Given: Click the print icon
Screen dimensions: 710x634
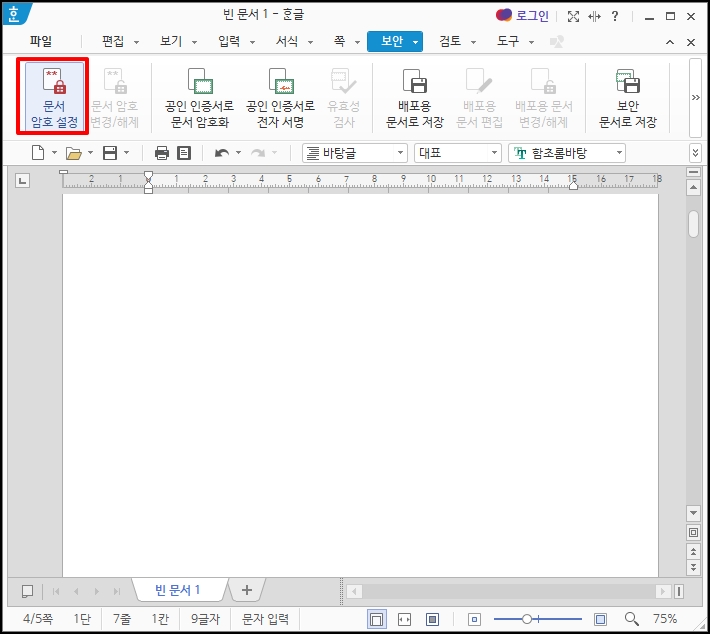Looking at the screenshot, I should (162, 153).
